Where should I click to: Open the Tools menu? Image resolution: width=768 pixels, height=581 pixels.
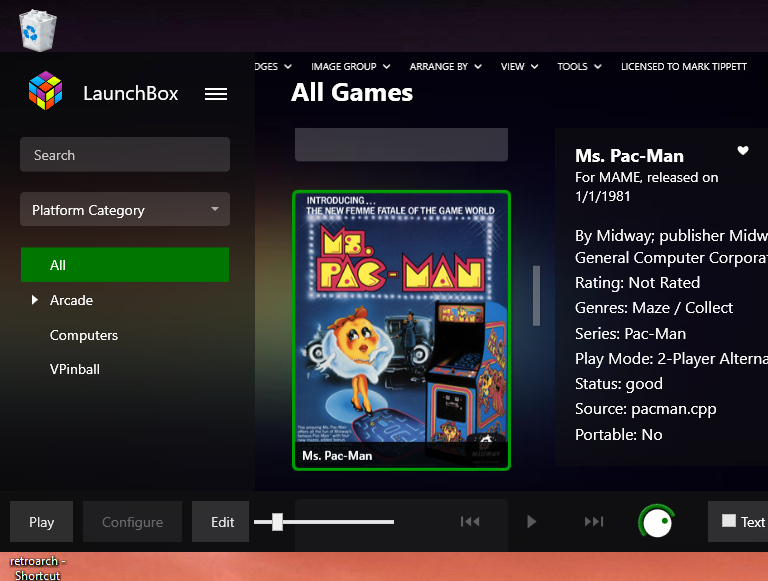click(579, 67)
